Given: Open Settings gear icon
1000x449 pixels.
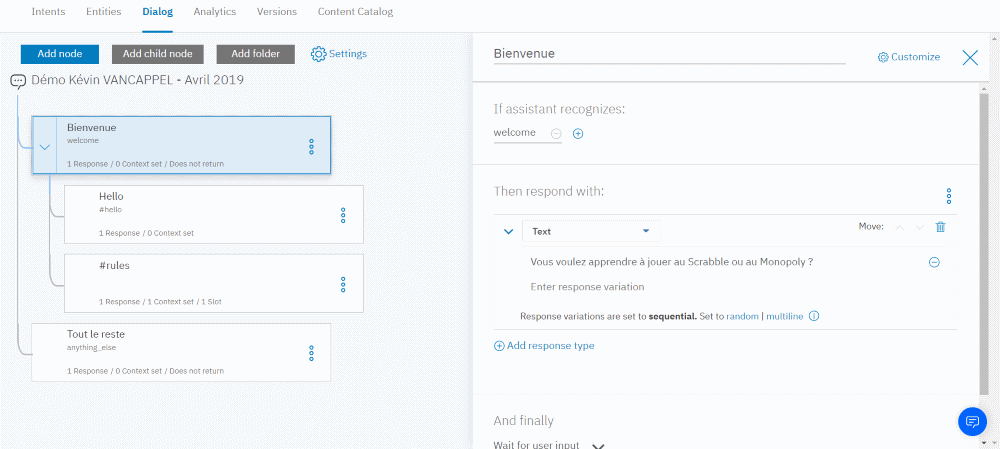Looking at the screenshot, I should click(x=318, y=54).
